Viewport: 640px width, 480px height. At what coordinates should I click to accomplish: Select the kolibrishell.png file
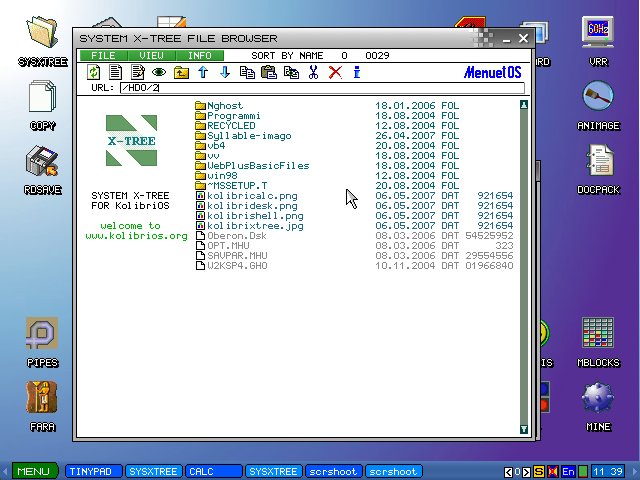255,216
